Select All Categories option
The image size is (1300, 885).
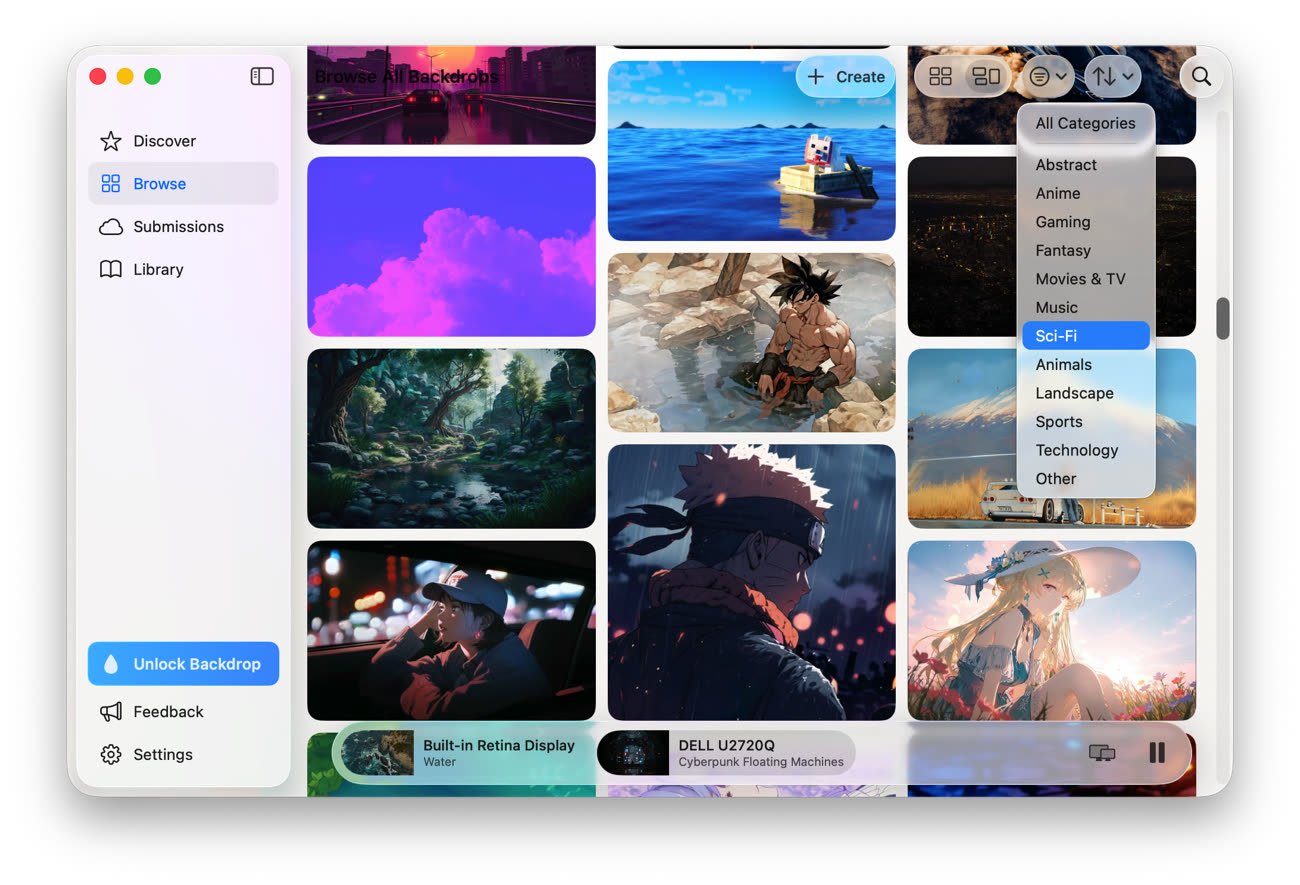coord(1086,124)
